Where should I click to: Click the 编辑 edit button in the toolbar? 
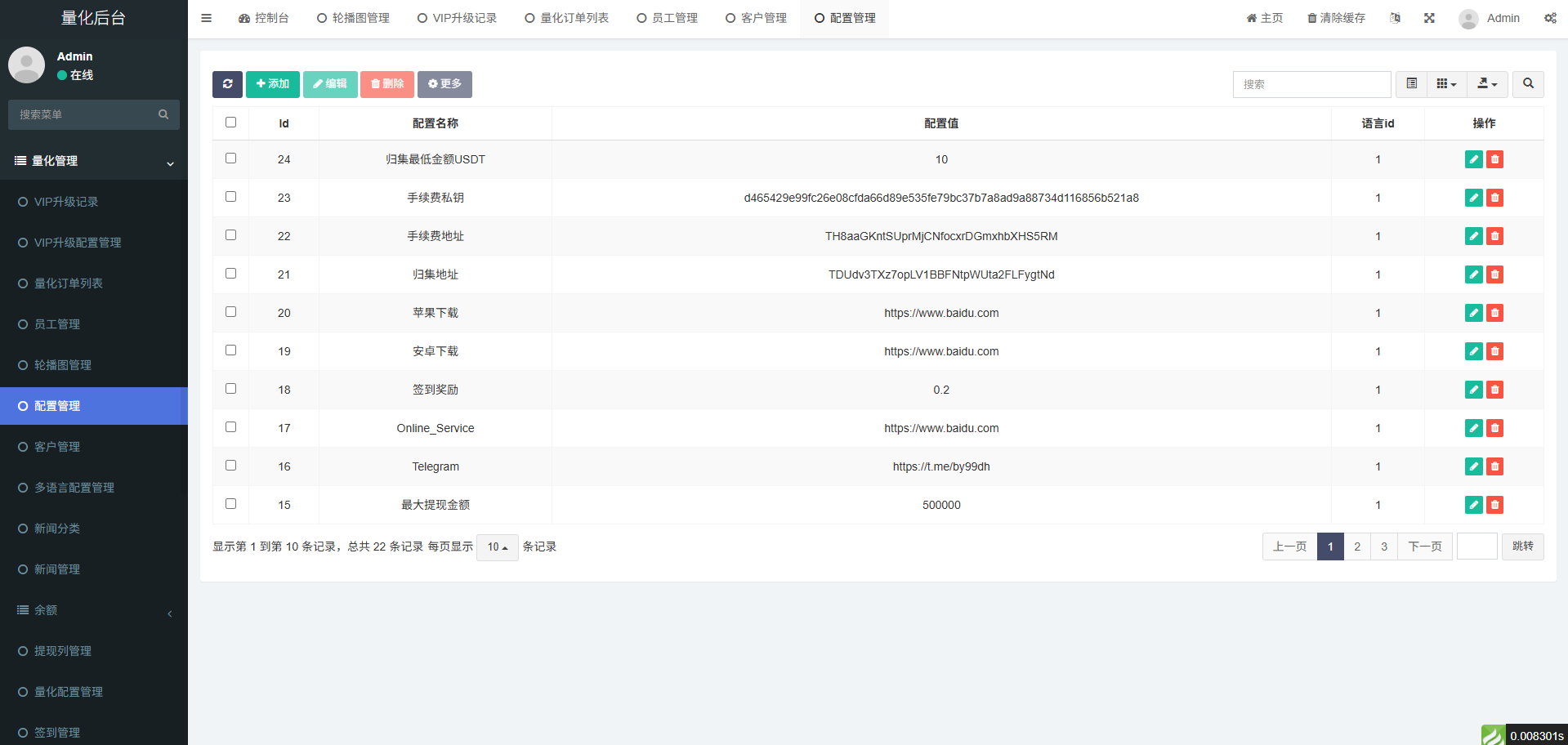pos(330,84)
